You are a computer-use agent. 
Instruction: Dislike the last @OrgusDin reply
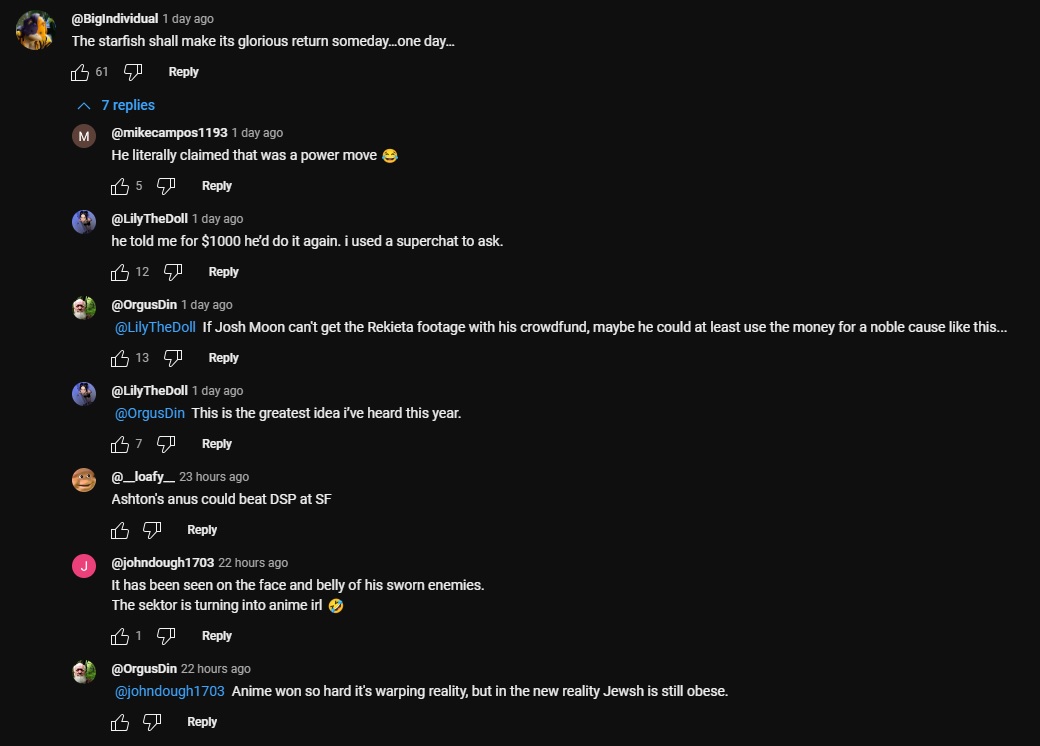tap(152, 722)
